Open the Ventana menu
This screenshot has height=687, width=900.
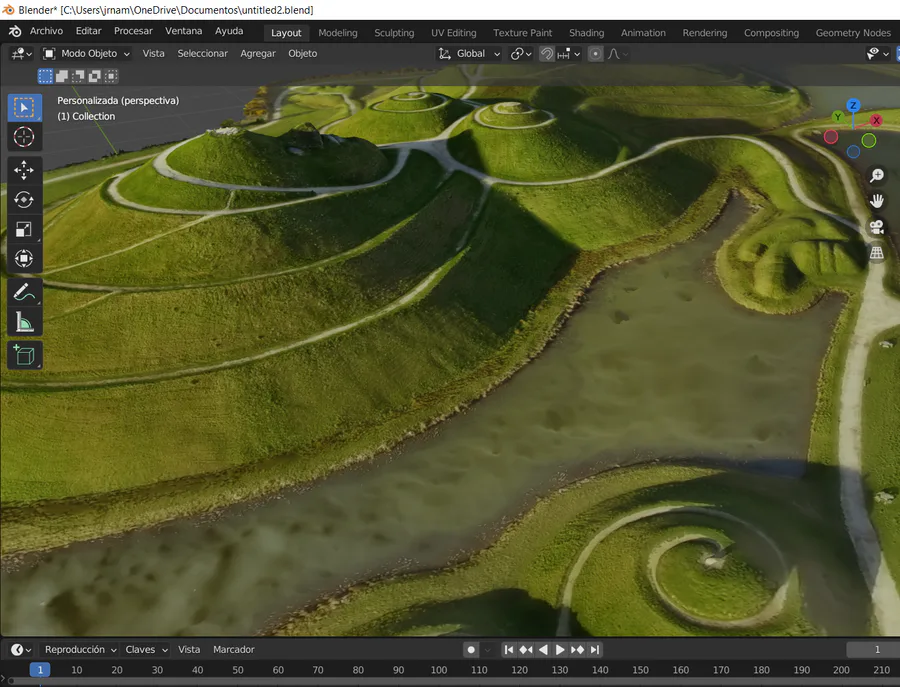coord(184,31)
